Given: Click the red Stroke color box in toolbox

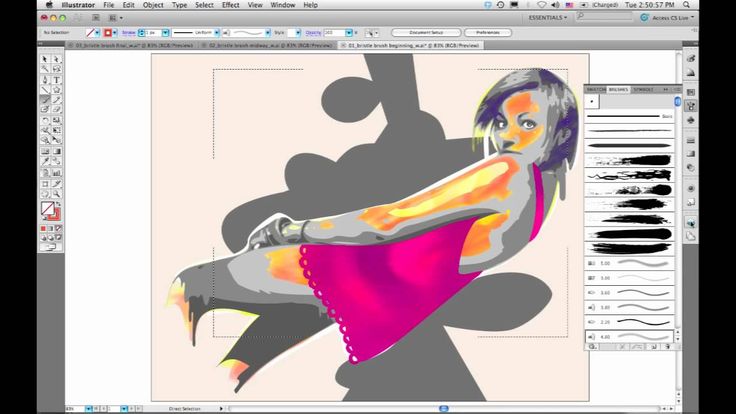Looking at the screenshot, I should [x=56, y=215].
